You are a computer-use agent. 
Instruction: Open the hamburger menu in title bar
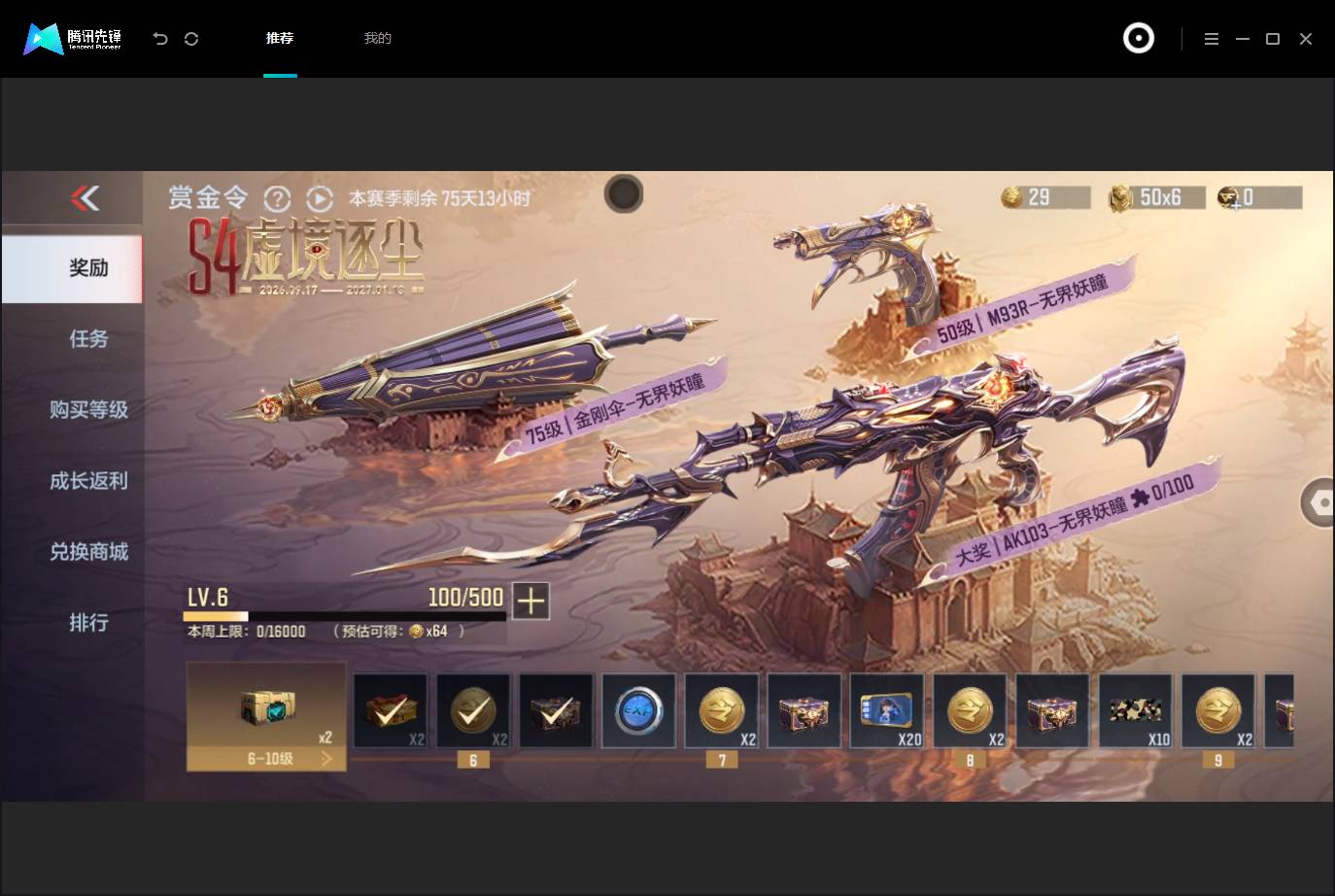click(x=1211, y=39)
